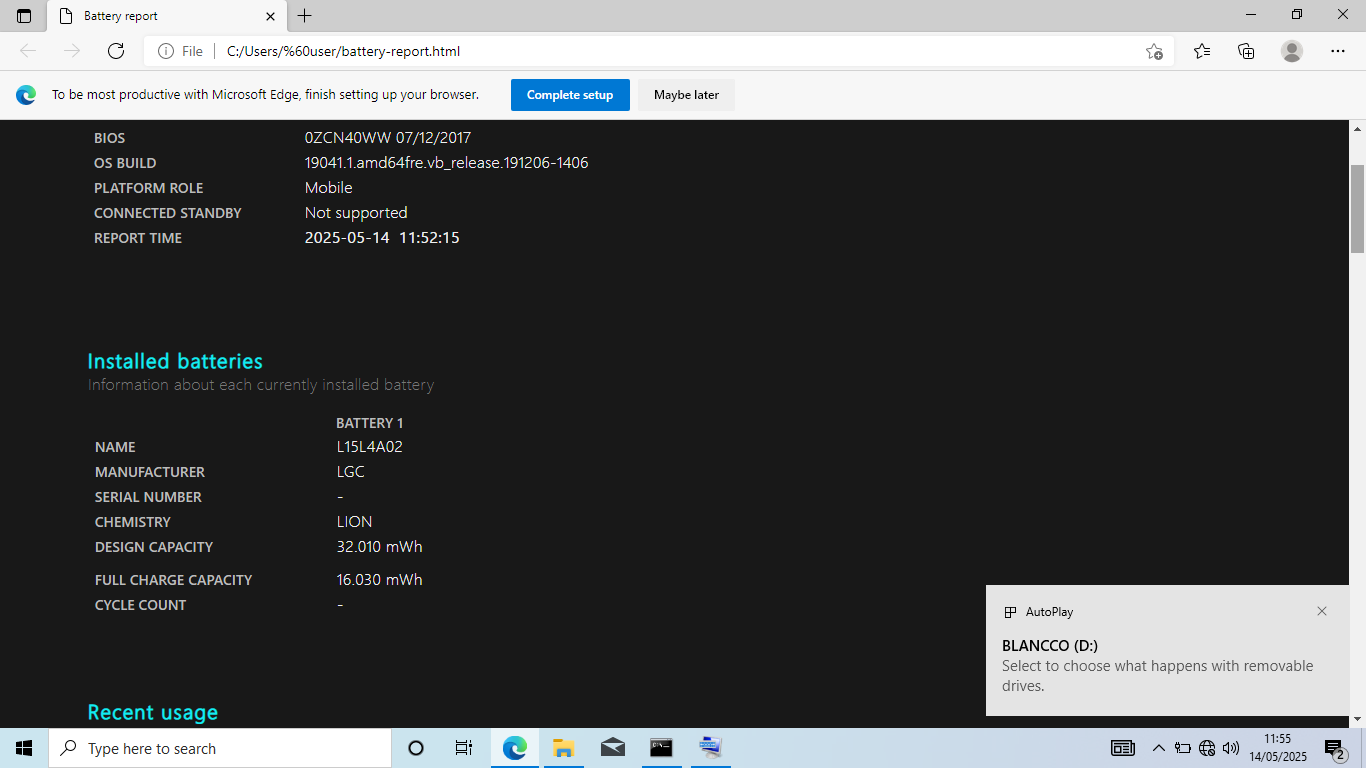Select the report time 2025-05-14 11:52:15
Viewport: 1366px width, 768px height.
pyautogui.click(x=382, y=238)
